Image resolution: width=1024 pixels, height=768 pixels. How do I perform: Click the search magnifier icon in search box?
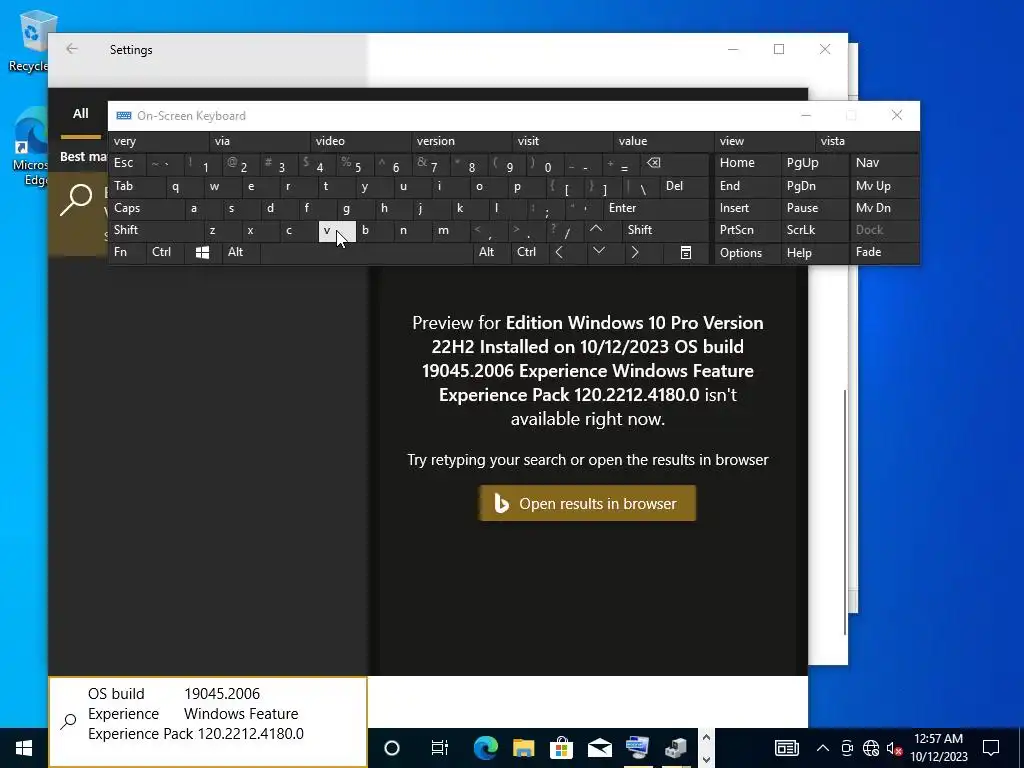click(x=69, y=721)
